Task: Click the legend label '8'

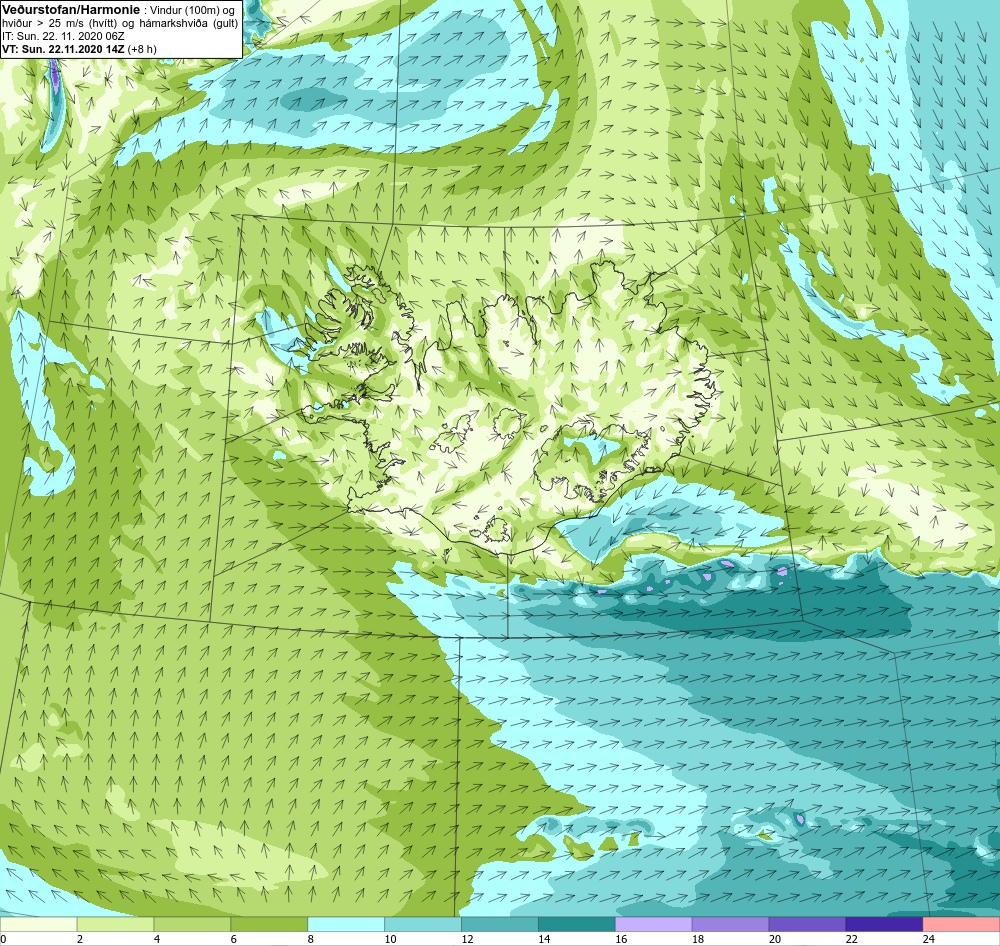Action: click(311, 939)
